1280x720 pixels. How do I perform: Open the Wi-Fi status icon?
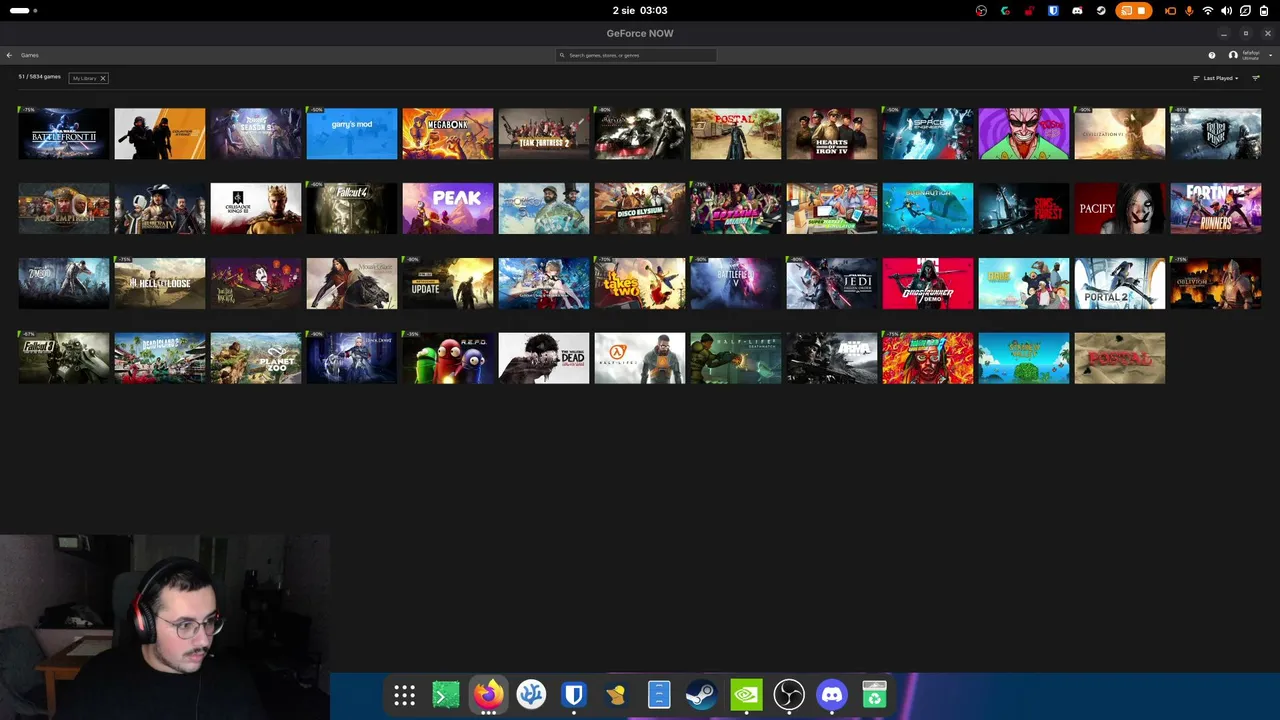click(1208, 11)
